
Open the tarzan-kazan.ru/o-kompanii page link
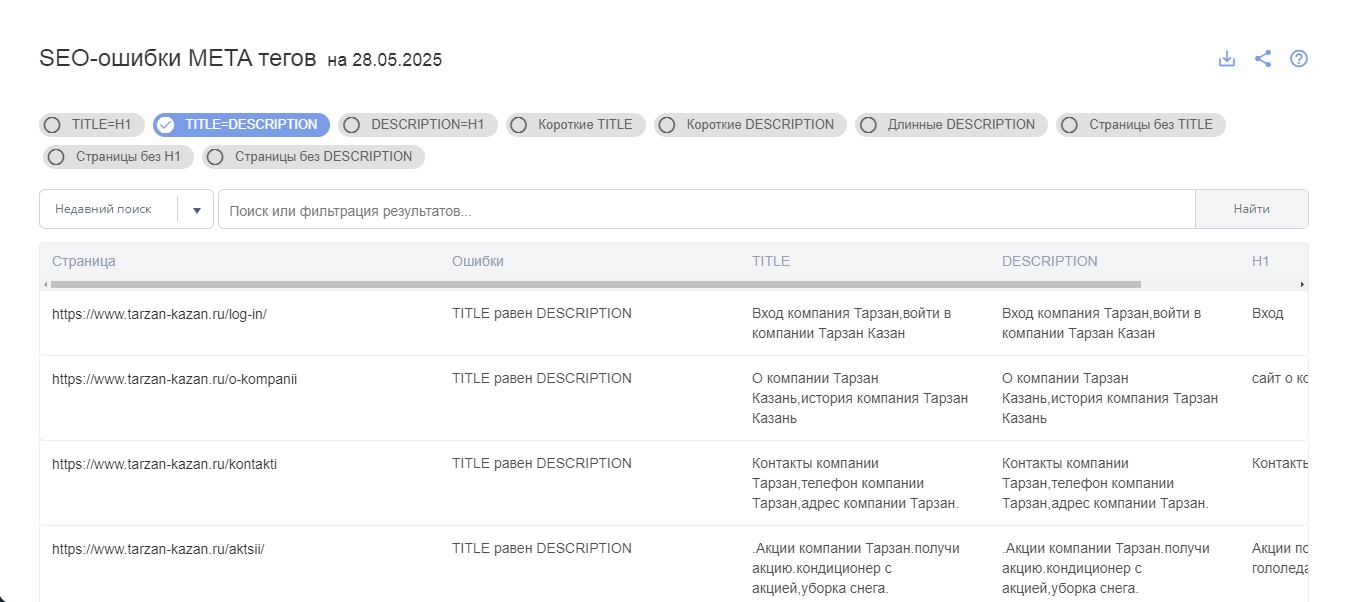tap(175, 379)
